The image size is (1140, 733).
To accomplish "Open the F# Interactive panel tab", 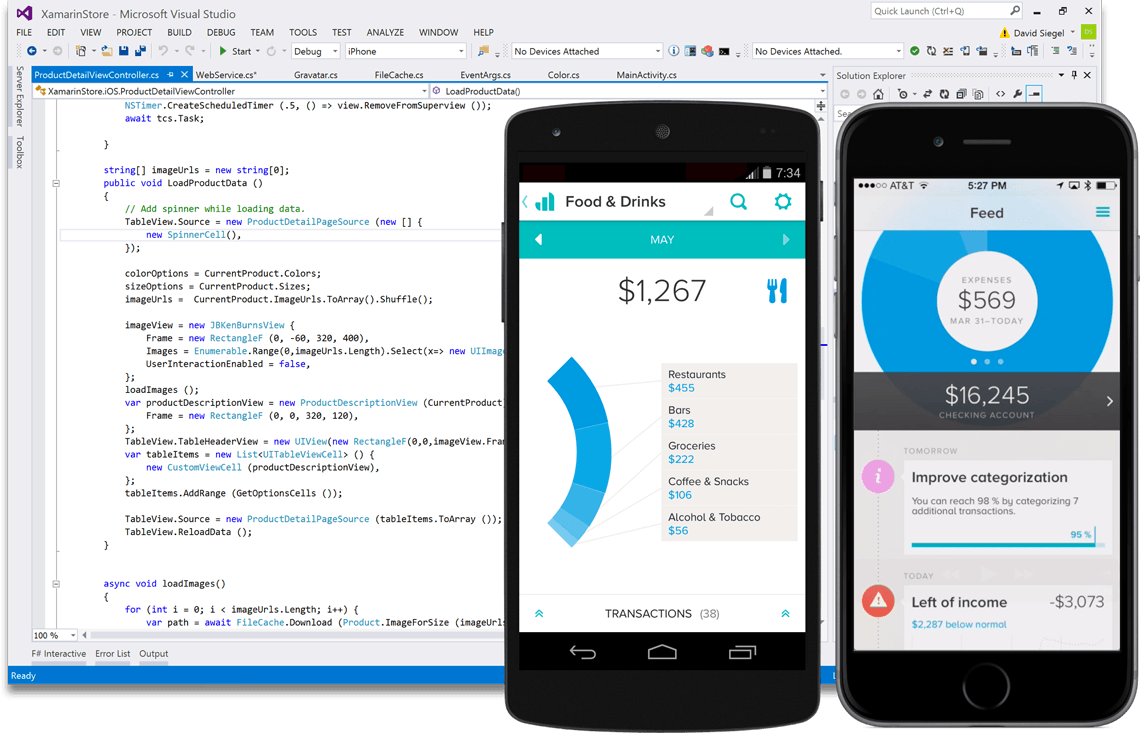I will pos(59,653).
